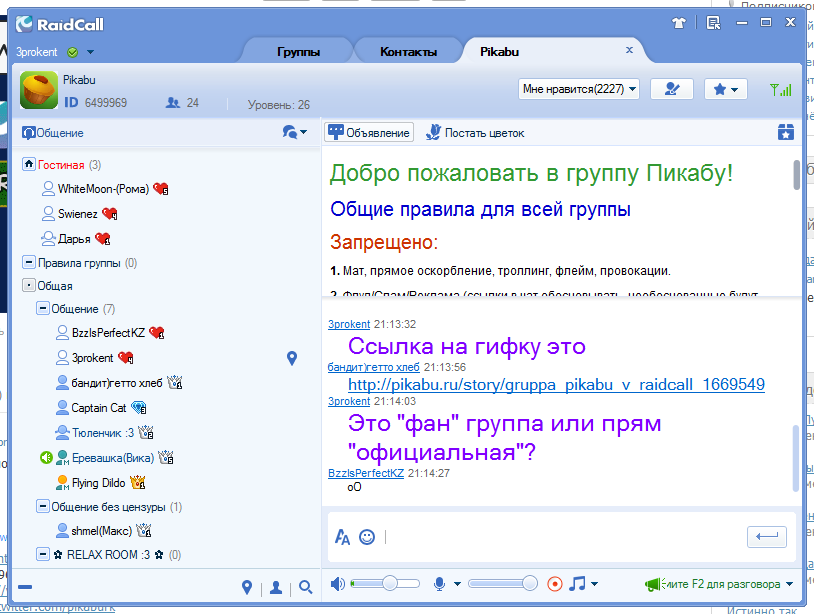Click the location pin beside 3prokent in channel
This screenshot has width=814, height=614.
click(x=292, y=358)
